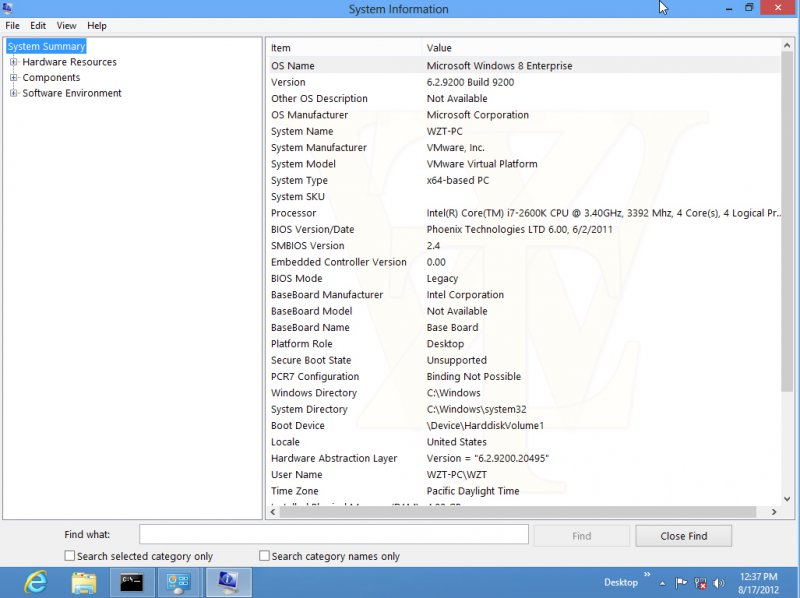Select System Summary in the tree
This screenshot has height=598, width=800.
[46, 46]
